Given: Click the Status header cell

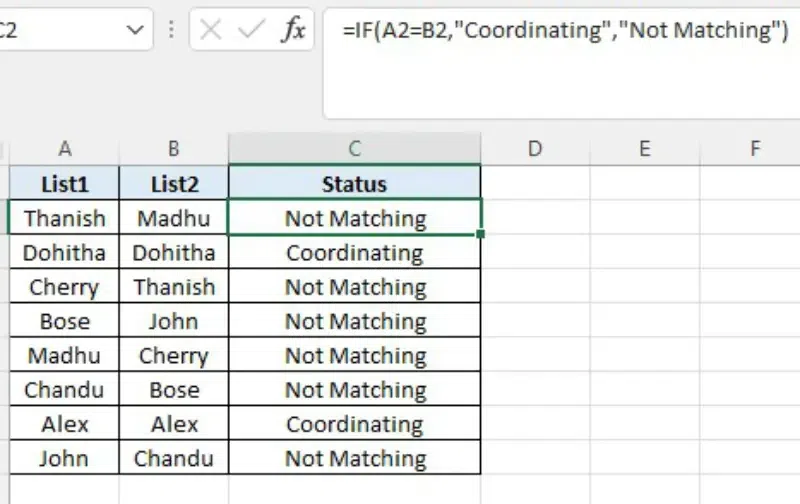Looking at the screenshot, I should pos(355,184).
